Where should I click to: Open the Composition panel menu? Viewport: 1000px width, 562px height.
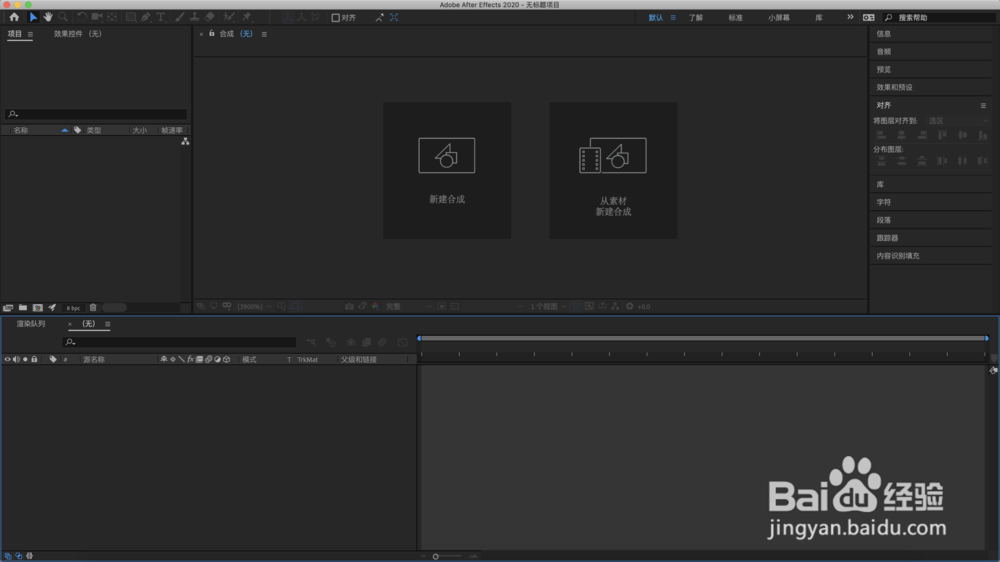(264, 34)
